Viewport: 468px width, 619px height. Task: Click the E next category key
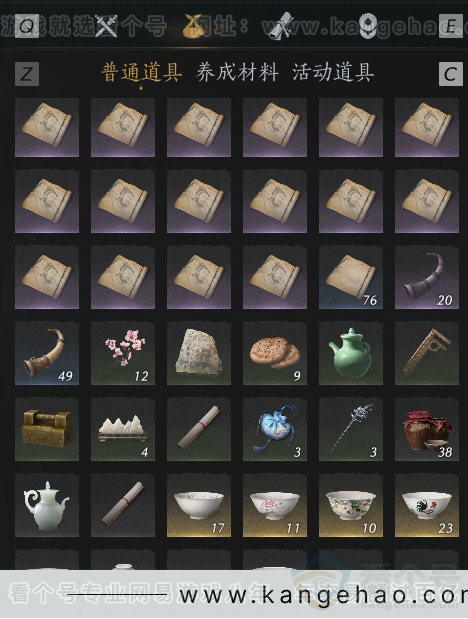(x=451, y=26)
